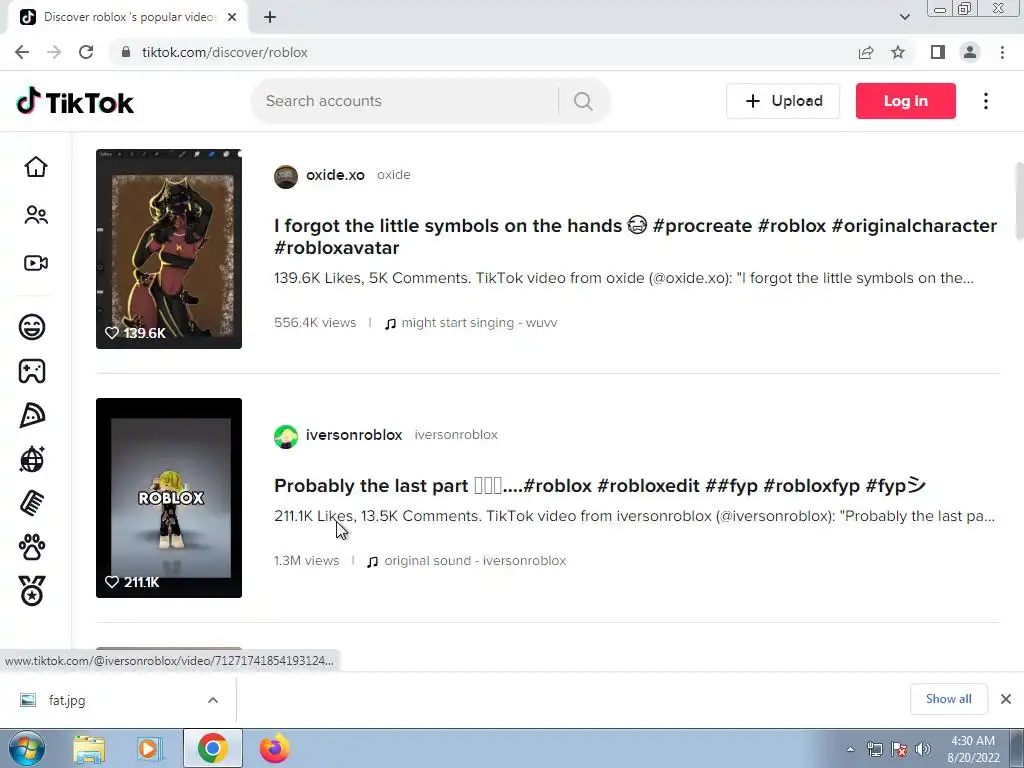The width and height of the screenshot is (1024, 768).
Task: Open the oxide.xo video thumbnail
Action: point(169,249)
